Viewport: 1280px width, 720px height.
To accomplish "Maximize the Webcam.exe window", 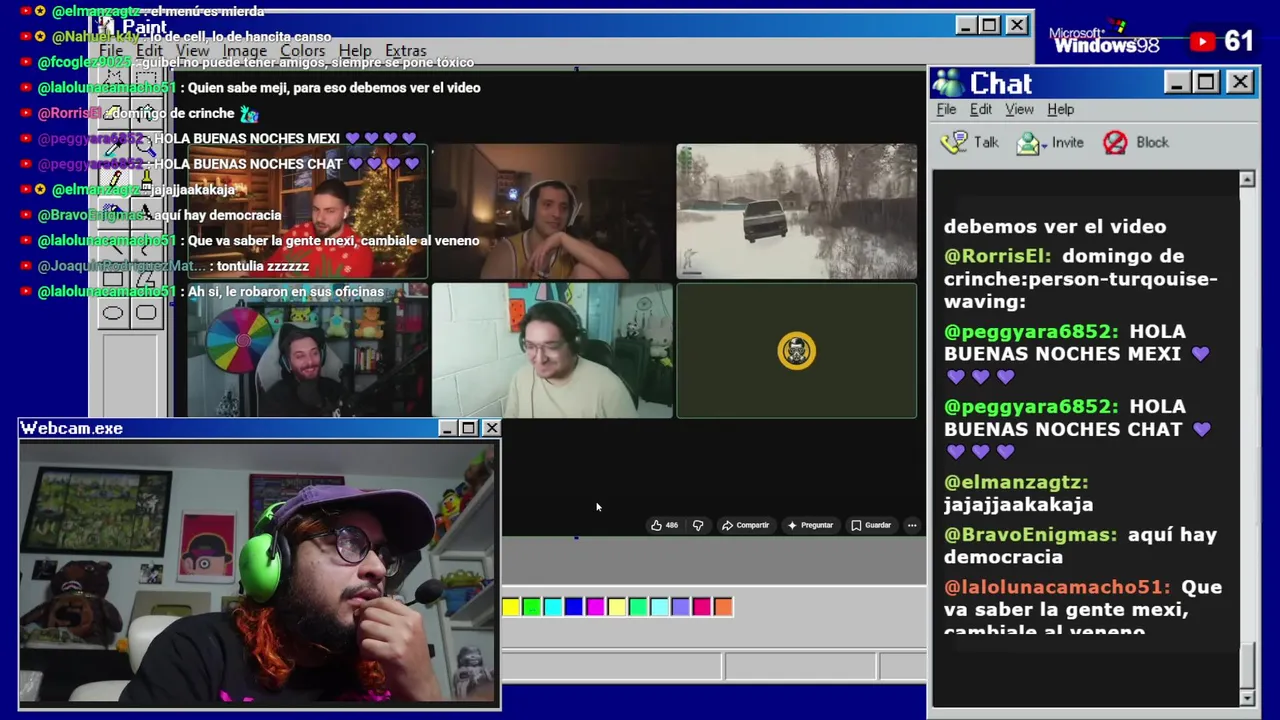I will click(x=468, y=428).
